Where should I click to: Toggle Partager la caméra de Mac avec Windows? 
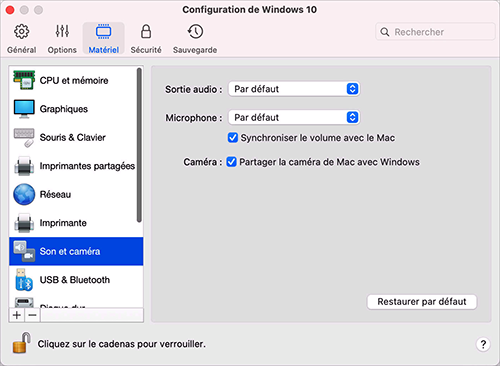tap(231, 162)
